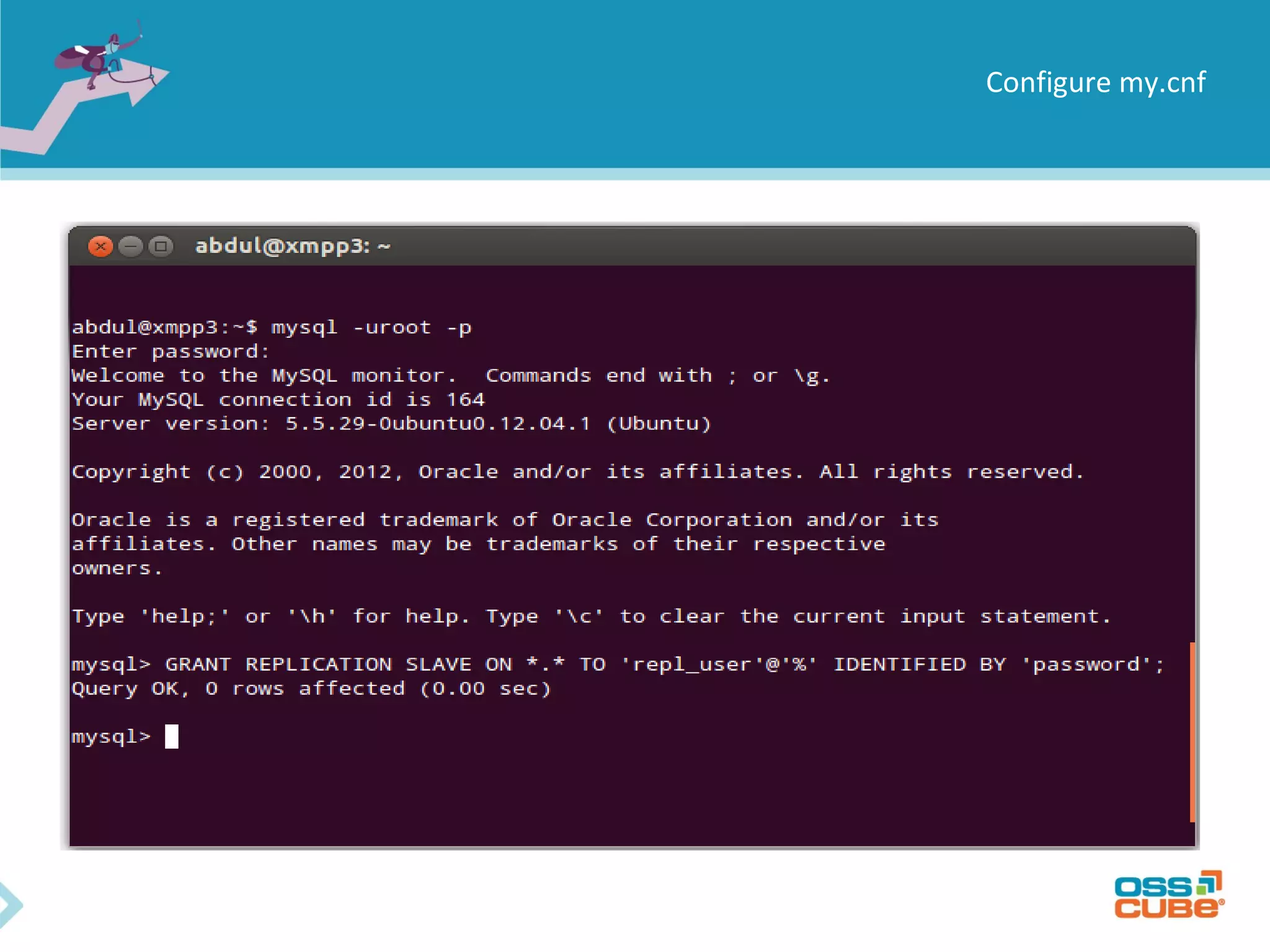Click the surfer-on-arrow illustration
The image size is (1270, 952).
(86, 87)
